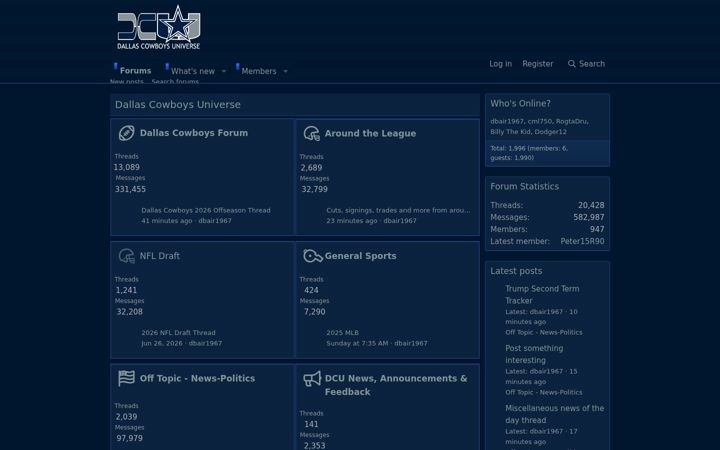Click Off Topic link under Post something interesting
720x450 pixels.
(544, 392)
